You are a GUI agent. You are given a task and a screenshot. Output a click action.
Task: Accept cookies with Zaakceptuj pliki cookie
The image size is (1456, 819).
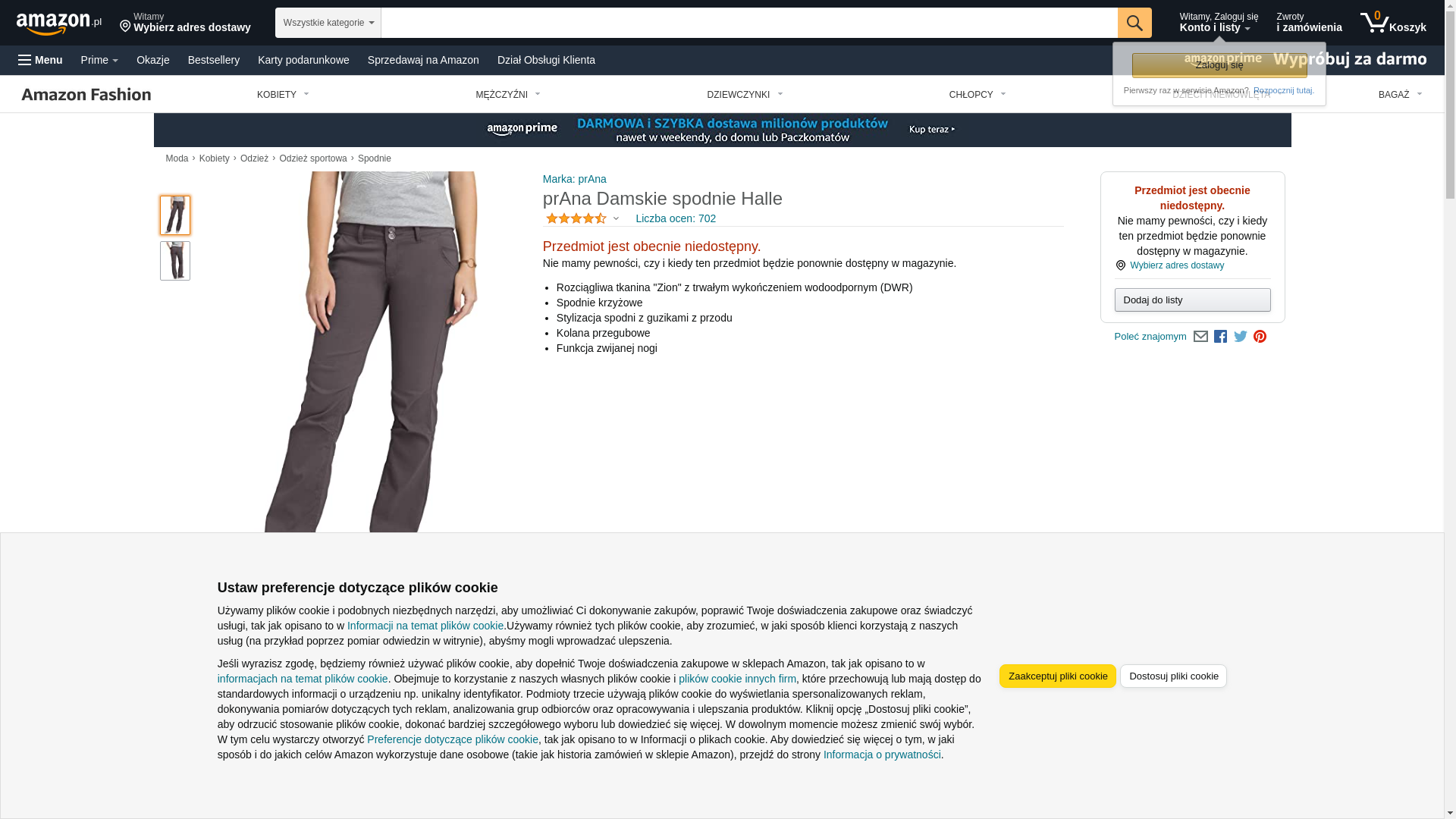click(x=1058, y=676)
